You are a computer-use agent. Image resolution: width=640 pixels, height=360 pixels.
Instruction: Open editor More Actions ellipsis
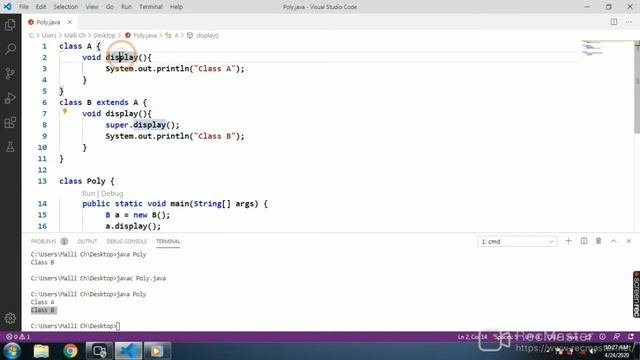pos(629,22)
